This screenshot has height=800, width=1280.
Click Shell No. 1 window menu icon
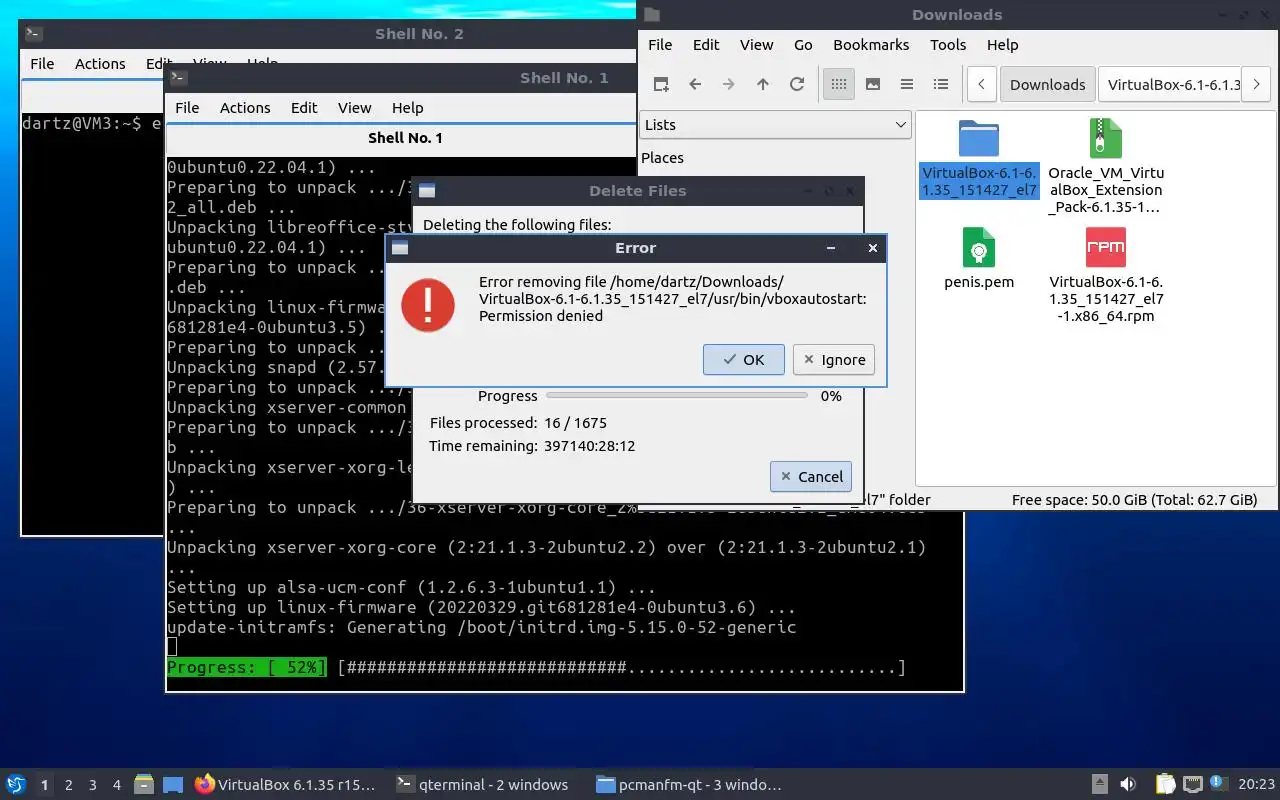click(x=178, y=77)
